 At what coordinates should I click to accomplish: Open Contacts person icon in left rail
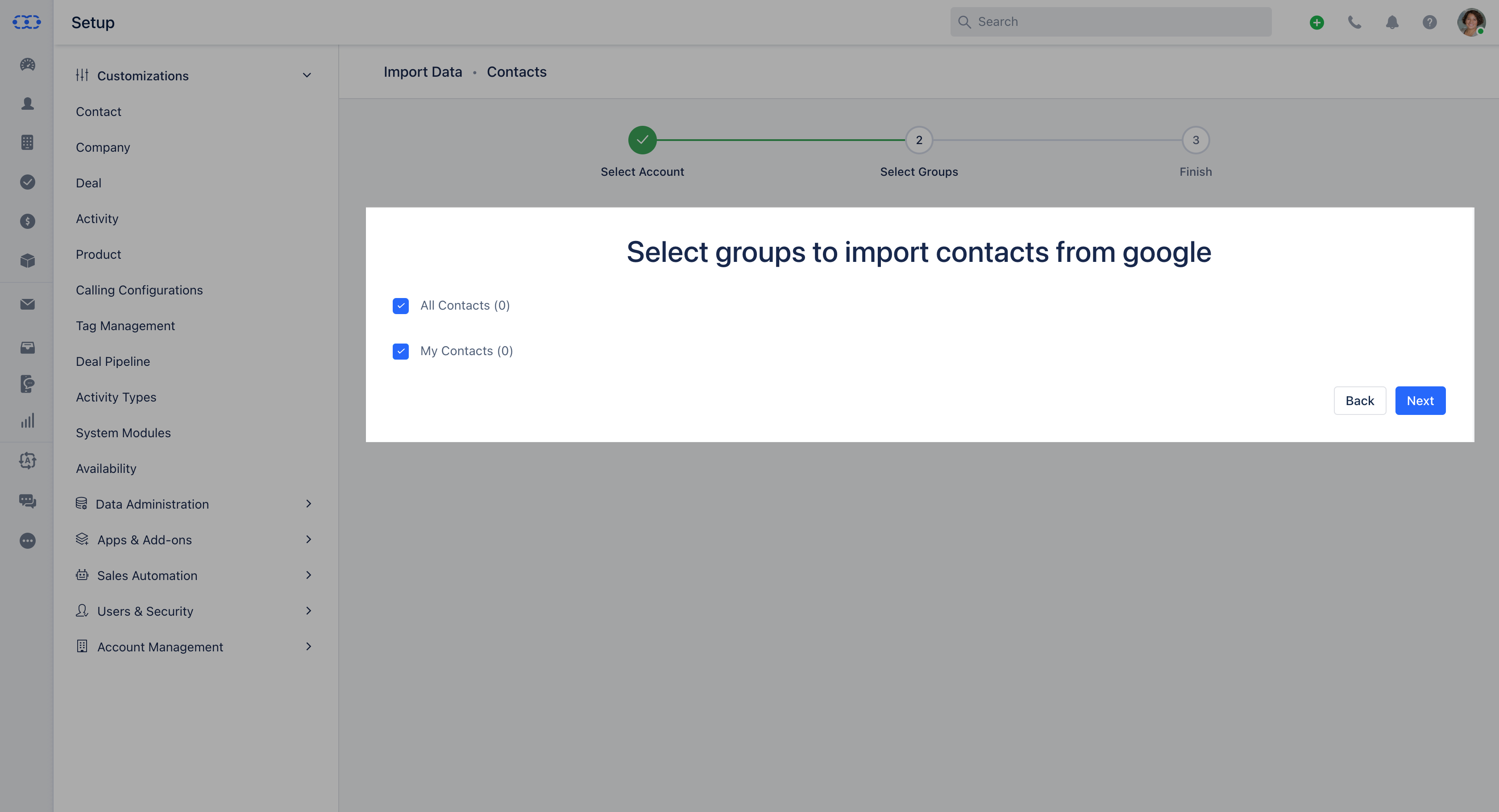(27, 104)
